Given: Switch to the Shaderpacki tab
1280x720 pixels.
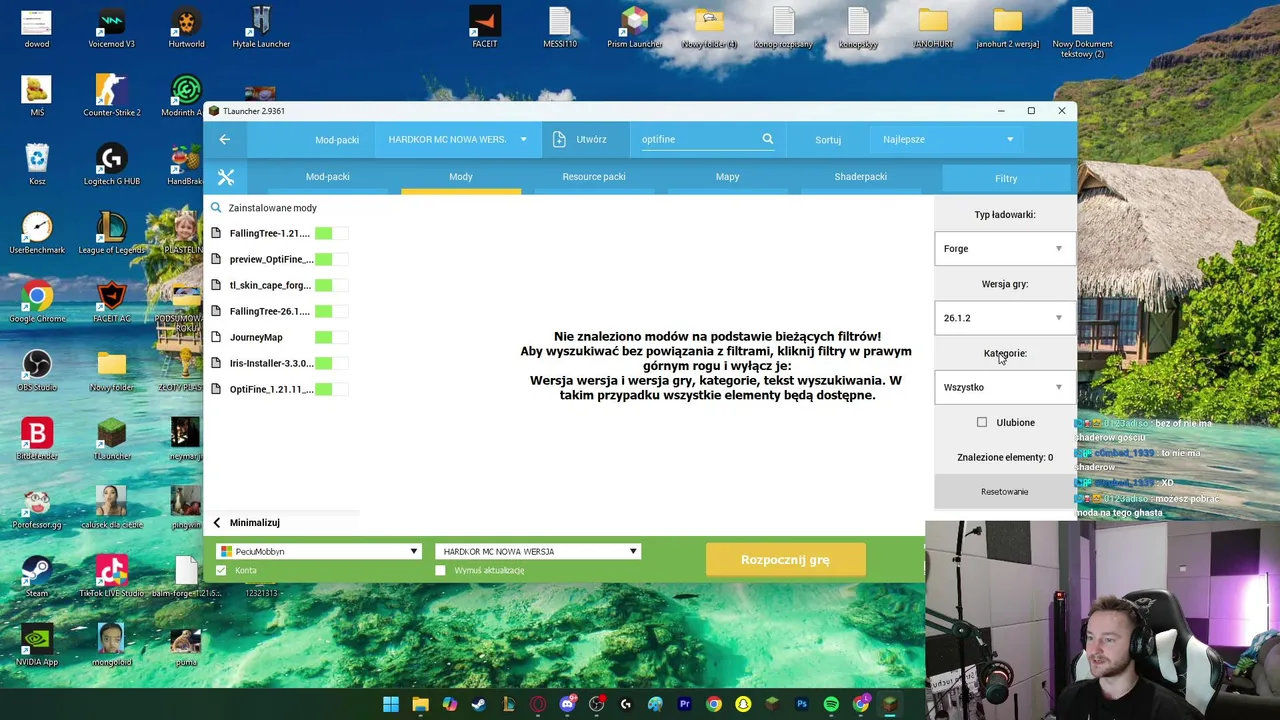Looking at the screenshot, I should click(x=860, y=177).
